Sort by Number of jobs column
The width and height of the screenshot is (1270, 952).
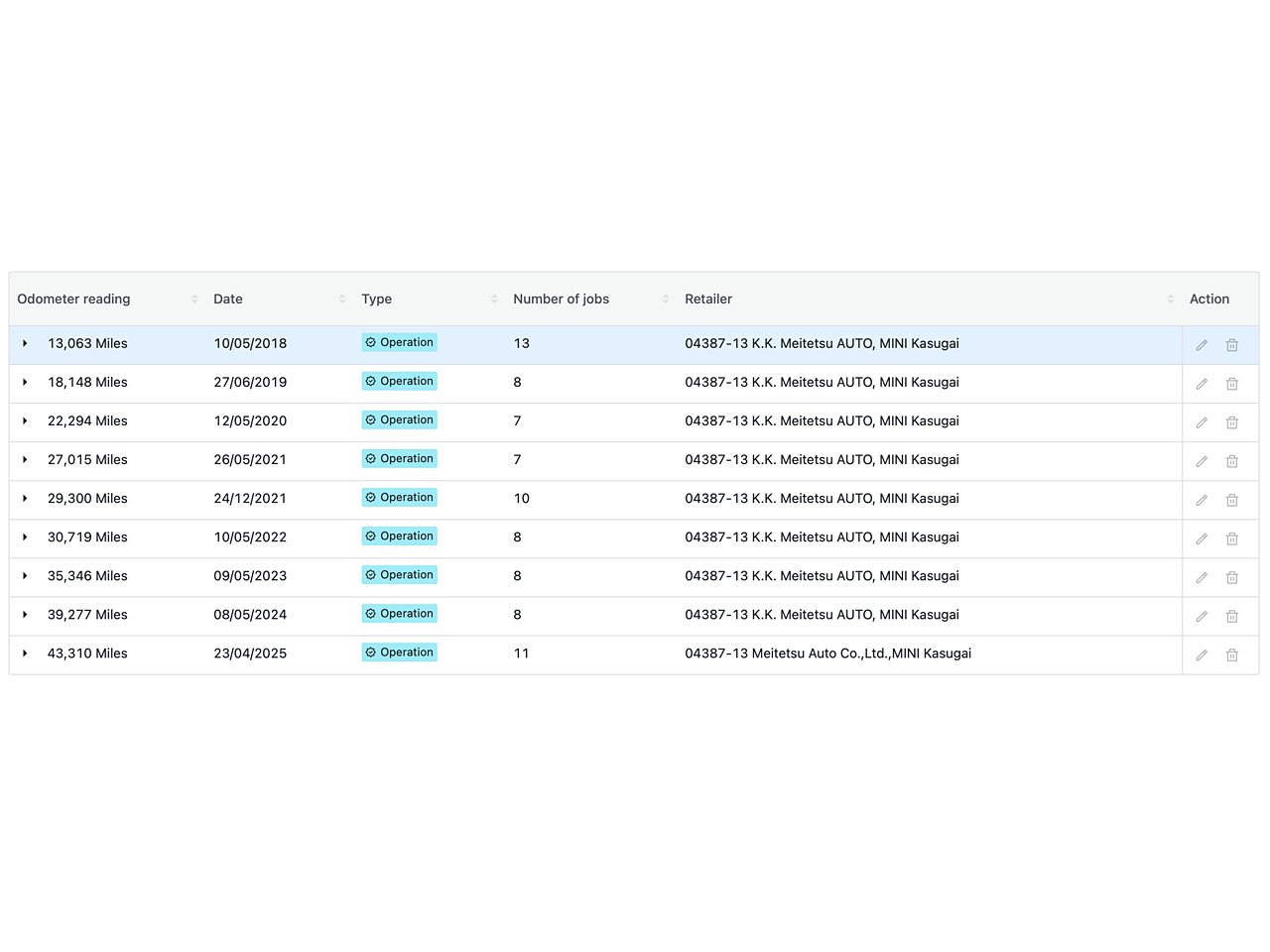click(x=666, y=298)
